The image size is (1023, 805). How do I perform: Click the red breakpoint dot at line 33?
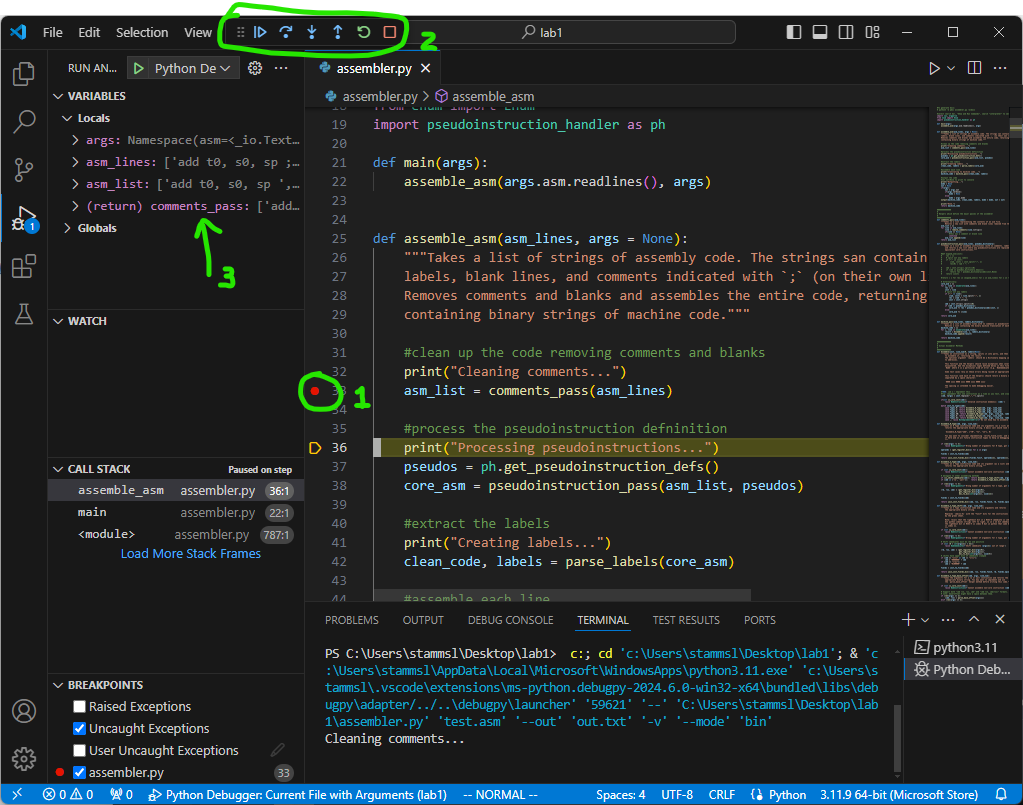[315, 391]
